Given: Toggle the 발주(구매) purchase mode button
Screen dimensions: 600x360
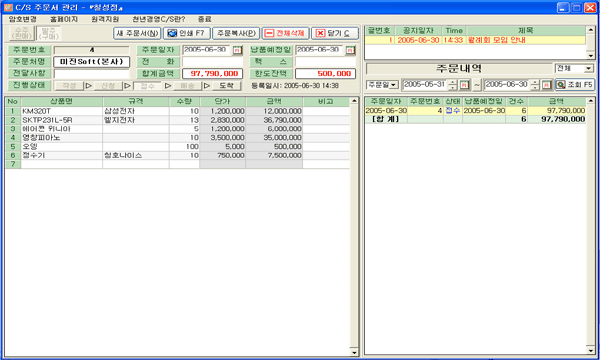Looking at the screenshot, I should (x=49, y=33).
